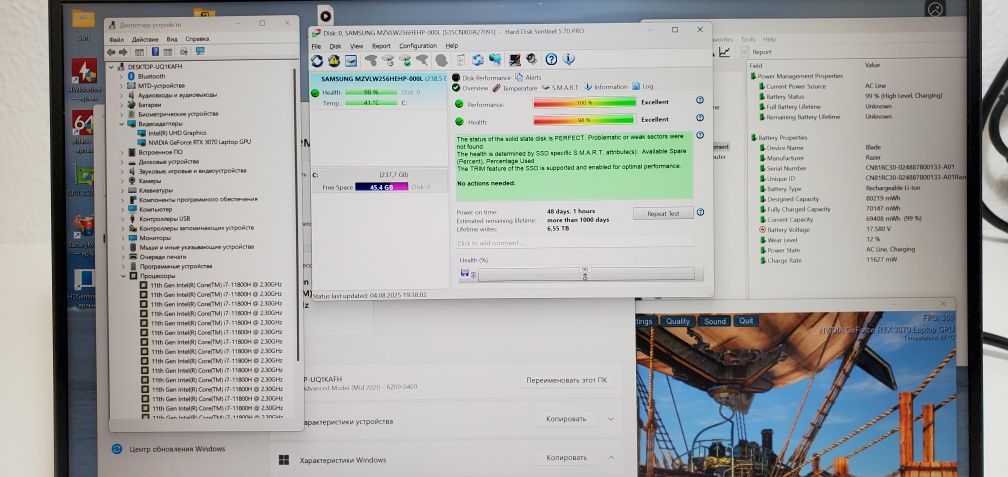Click the Sound button in the benchmark window
The width and height of the screenshot is (1008, 477).
click(714, 321)
